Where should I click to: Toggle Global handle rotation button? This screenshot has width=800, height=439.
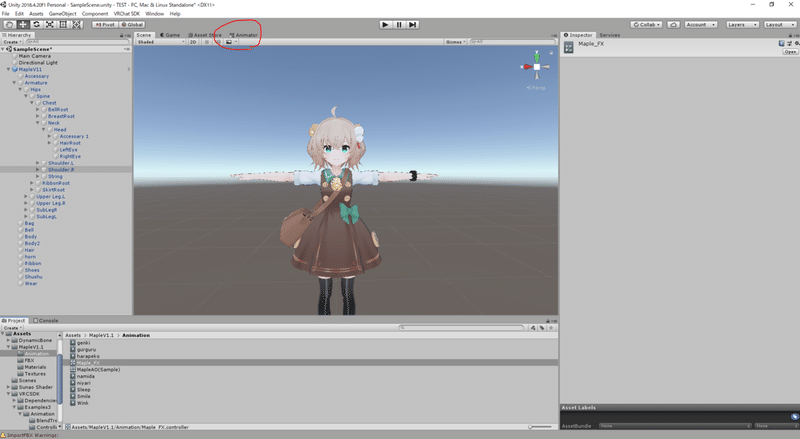133,25
